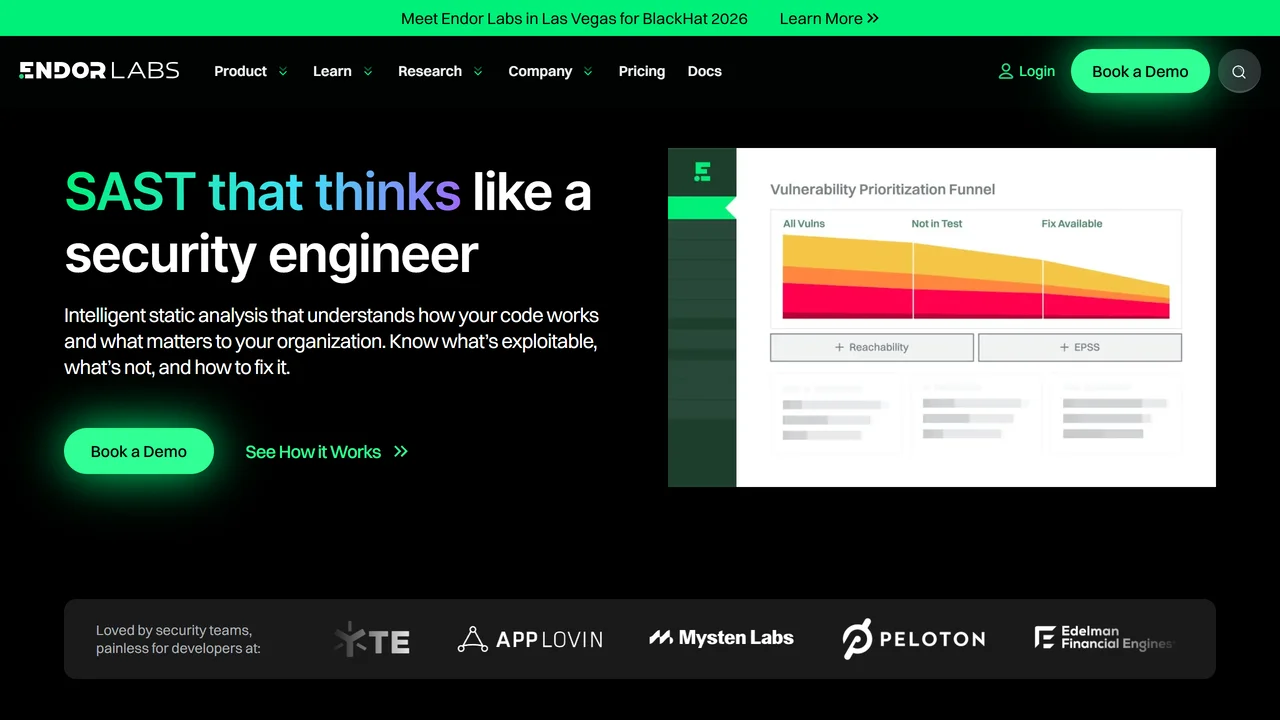Expand the Product dropdown menu
The image size is (1280, 720).
click(x=251, y=71)
